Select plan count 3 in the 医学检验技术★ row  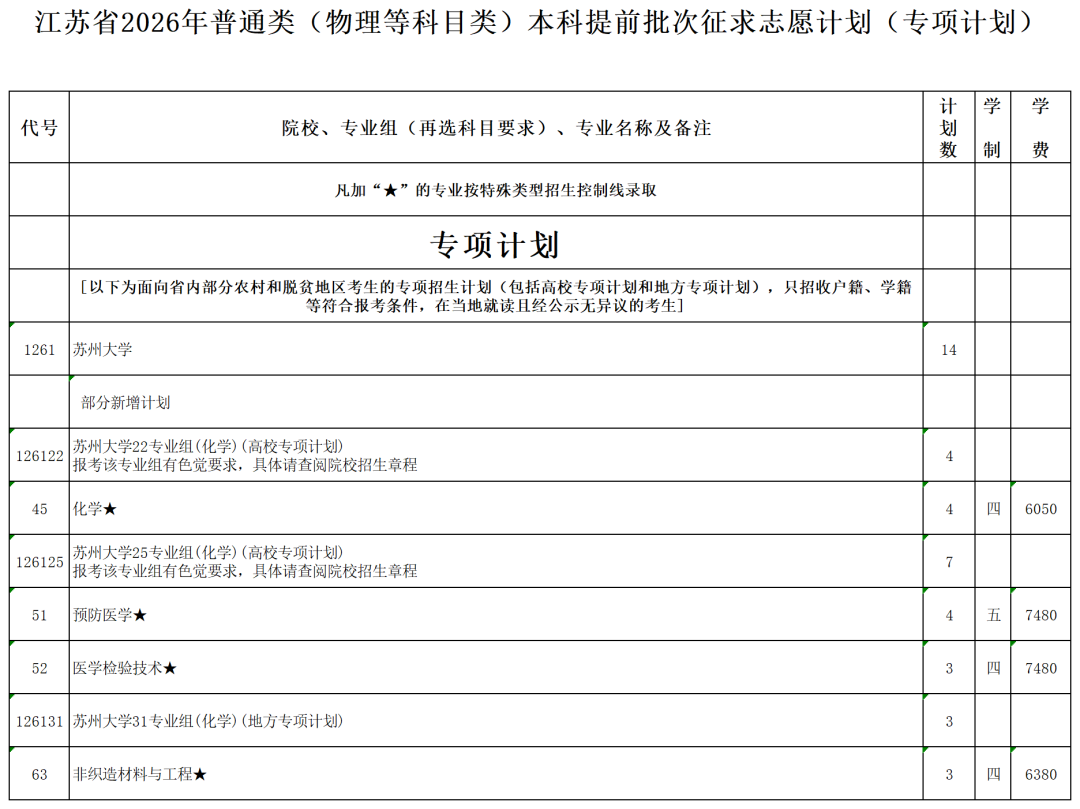click(x=948, y=667)
